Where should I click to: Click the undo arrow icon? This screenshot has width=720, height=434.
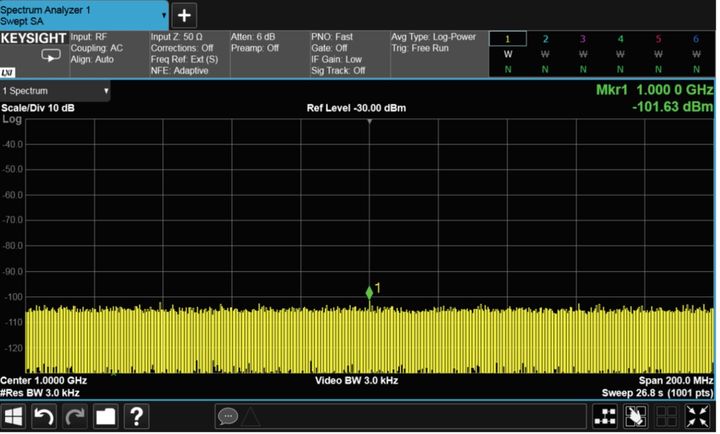[x=45, y=416]
